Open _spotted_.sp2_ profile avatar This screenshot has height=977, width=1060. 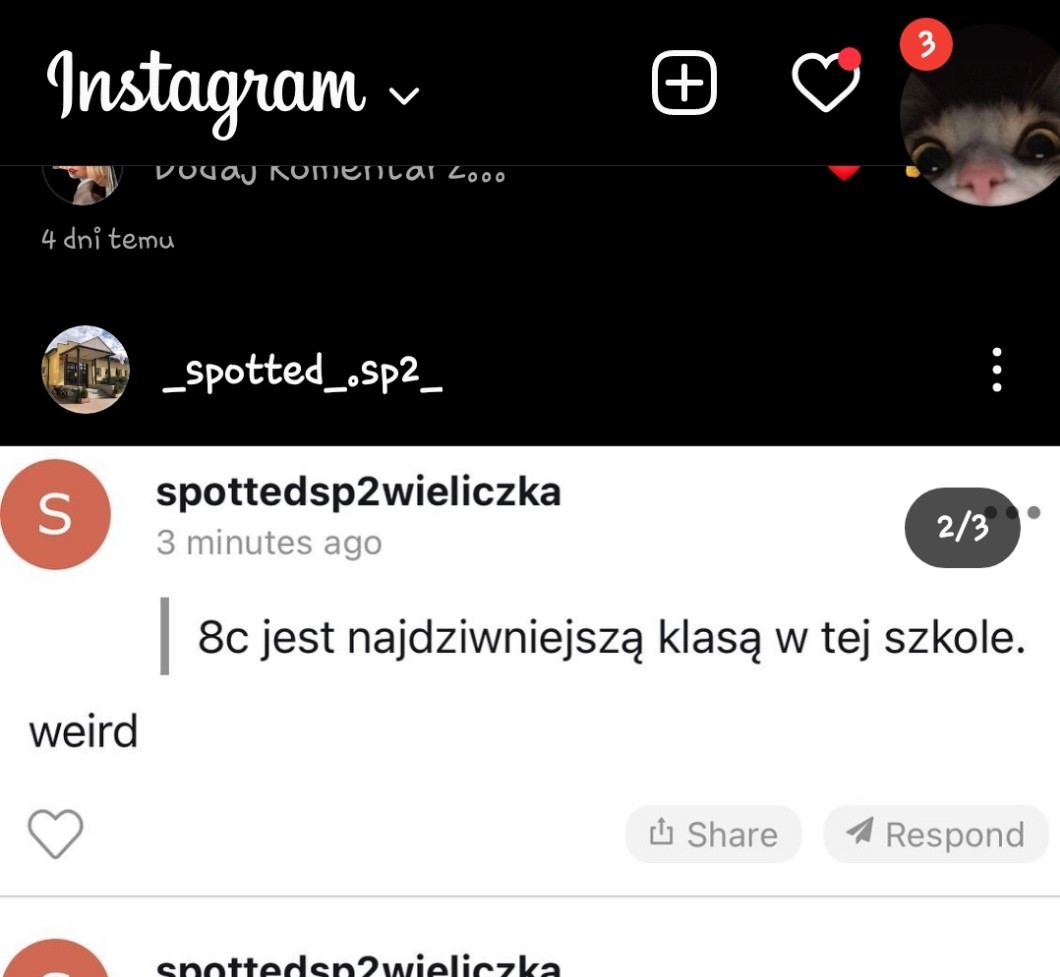click(x=85, y=369)
